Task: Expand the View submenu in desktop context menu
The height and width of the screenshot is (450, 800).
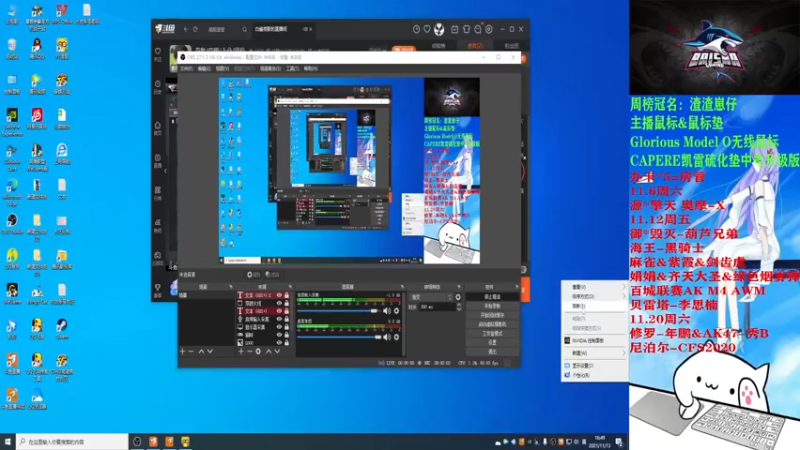Action: pos(594,287)
